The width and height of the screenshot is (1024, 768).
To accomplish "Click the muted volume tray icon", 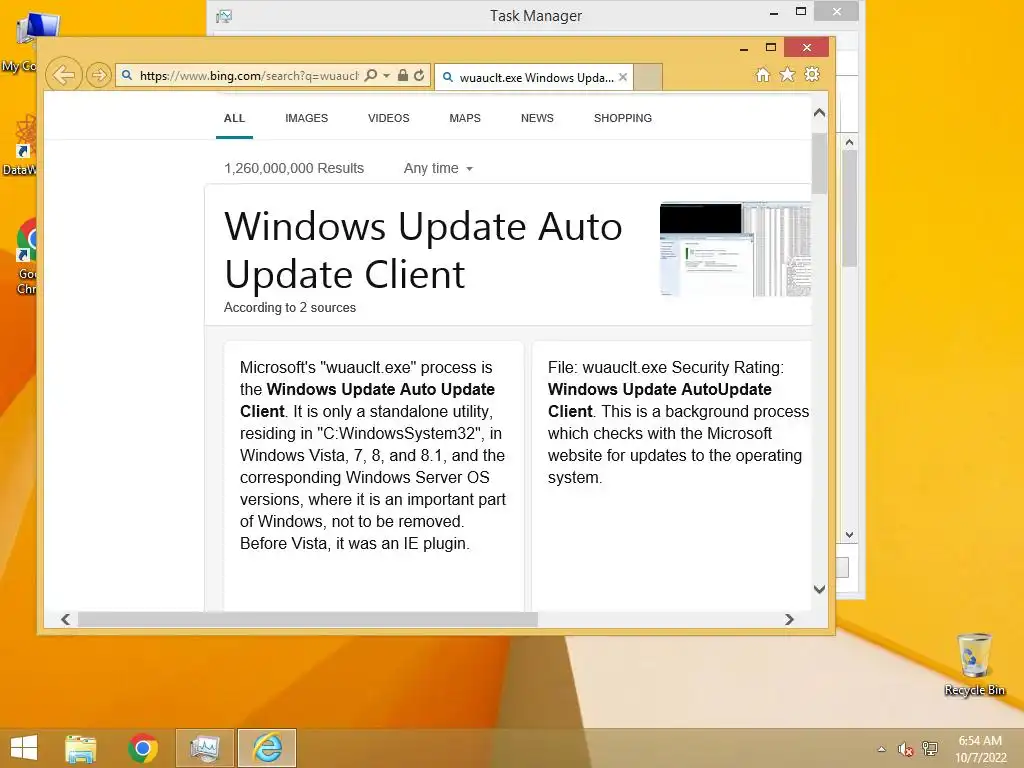I will pyautogui.click(x=905, y=749).
